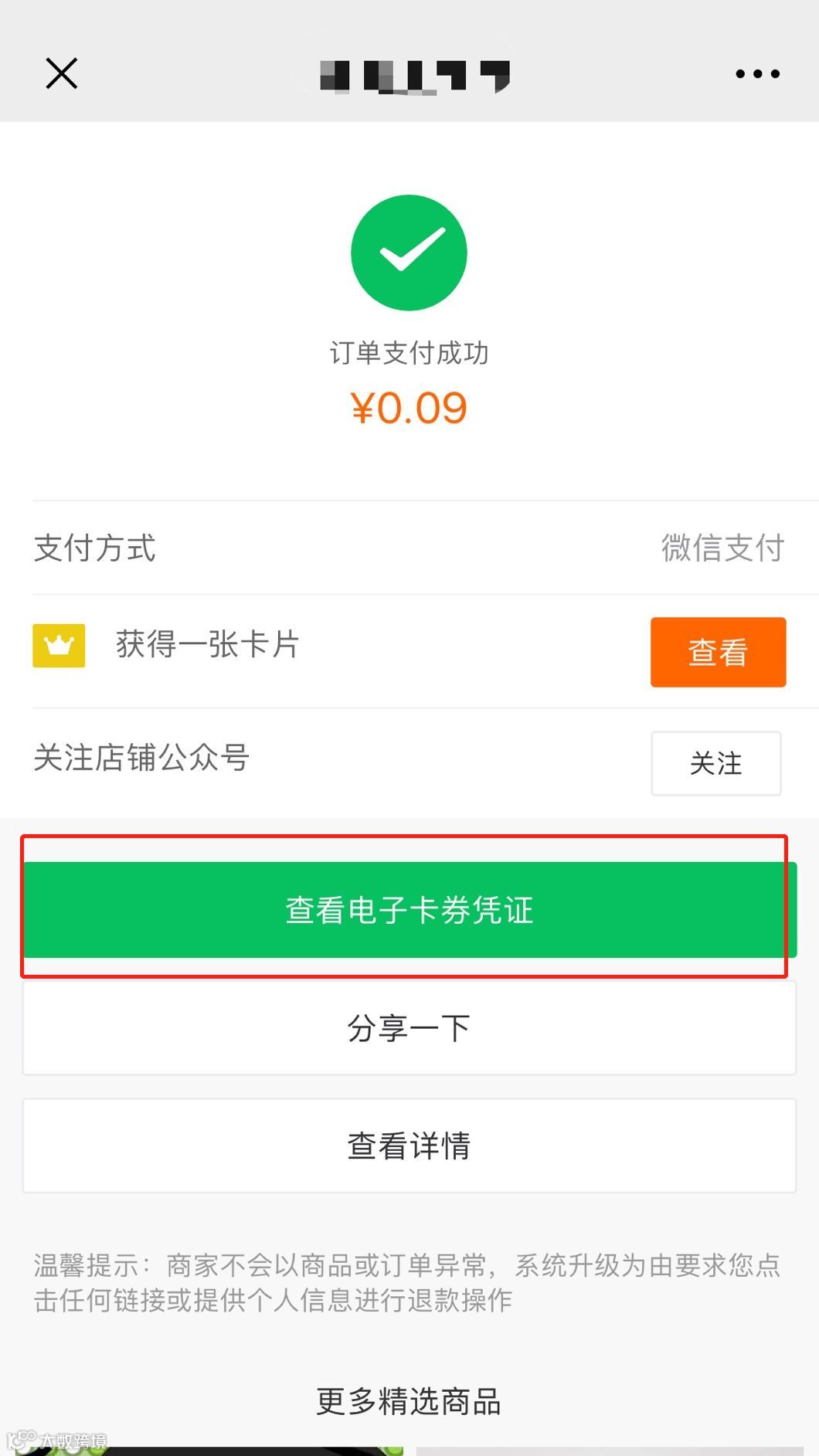Tap the ¥0.09 payment amount

click(x=409, y=408)
